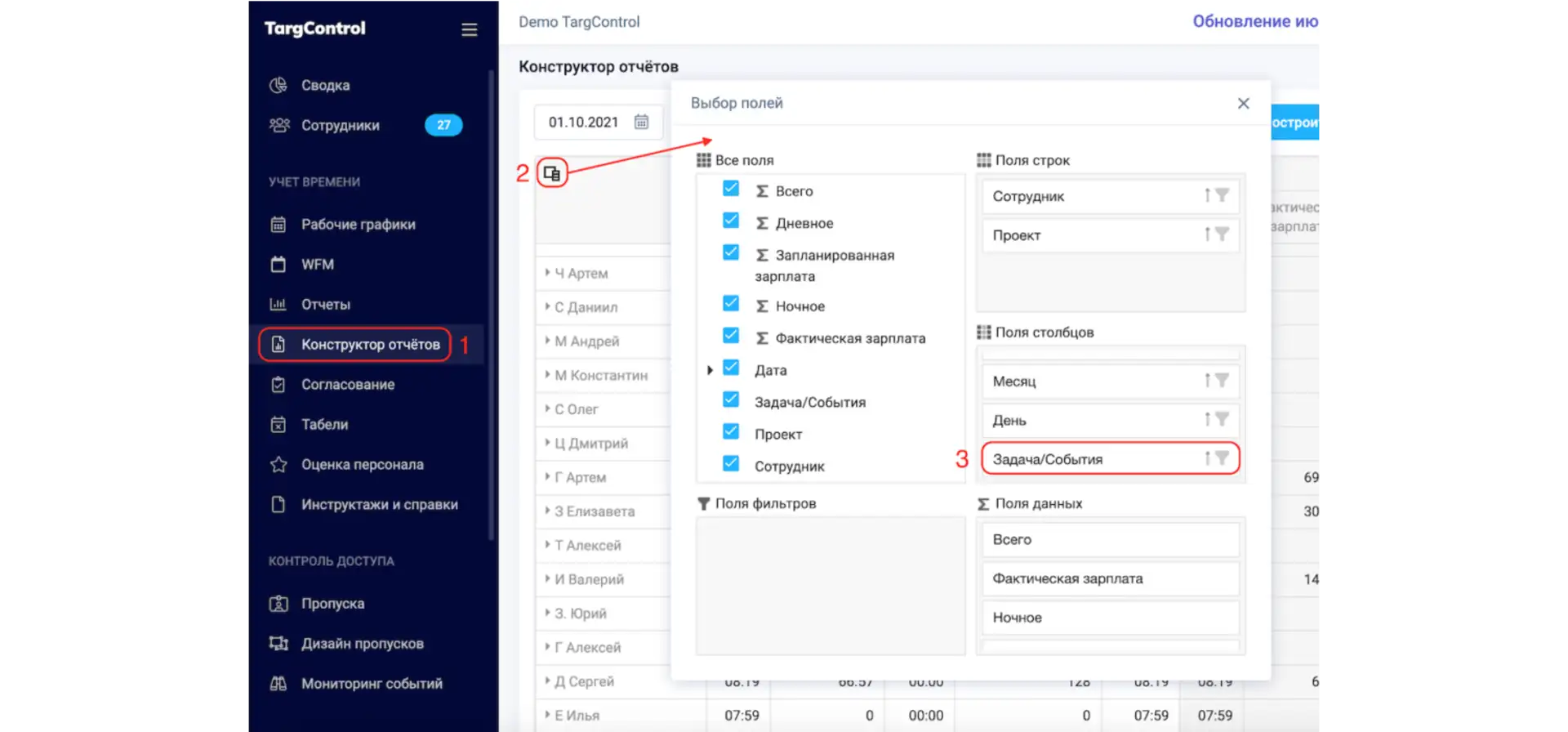Image resolution: width=1568 pixels, height=732 pixels.
Task: Expand the Ч Артем employee row
Action: click(547, 272)
